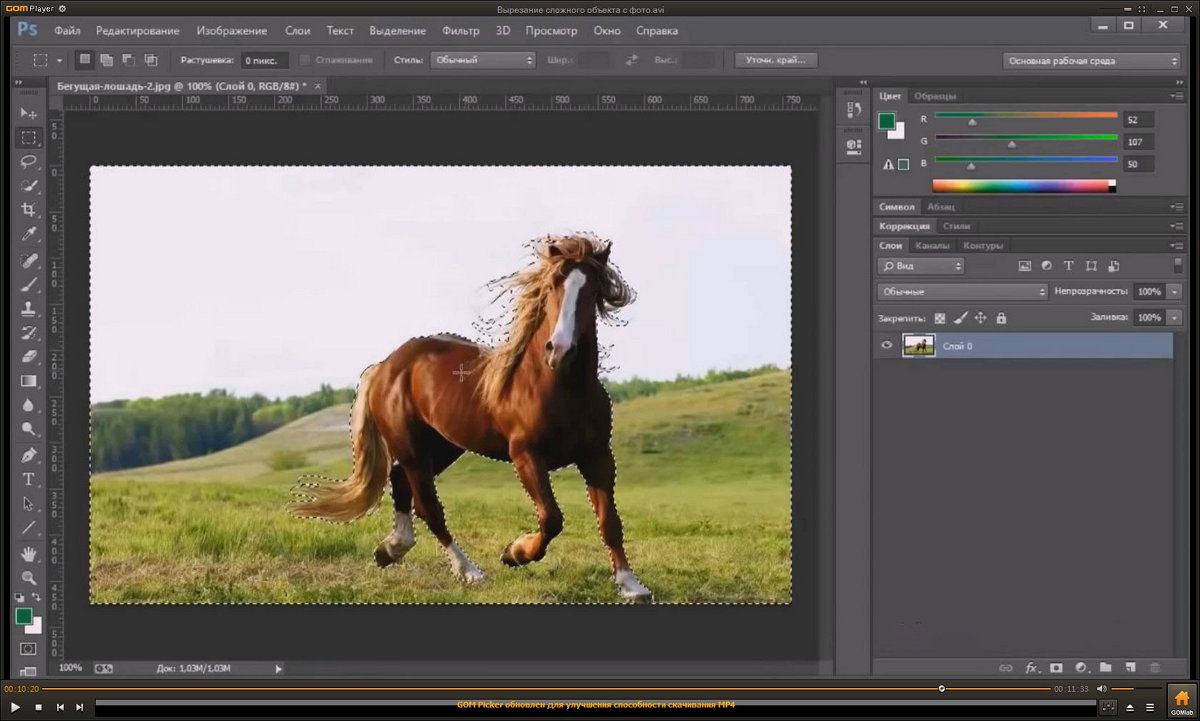The height and width of the screenshot is (721, 1200).
Task: Select the Clone Stamp tool
Action: coord(28,309)
